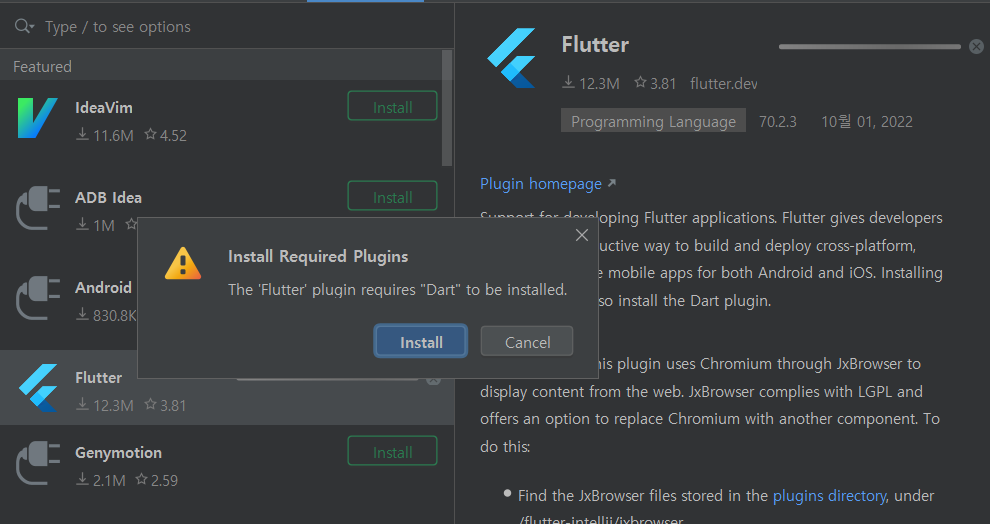The image size is (990, 524).
Task: Click the Genymotion rating star icon
Action: tap(141, 479)
